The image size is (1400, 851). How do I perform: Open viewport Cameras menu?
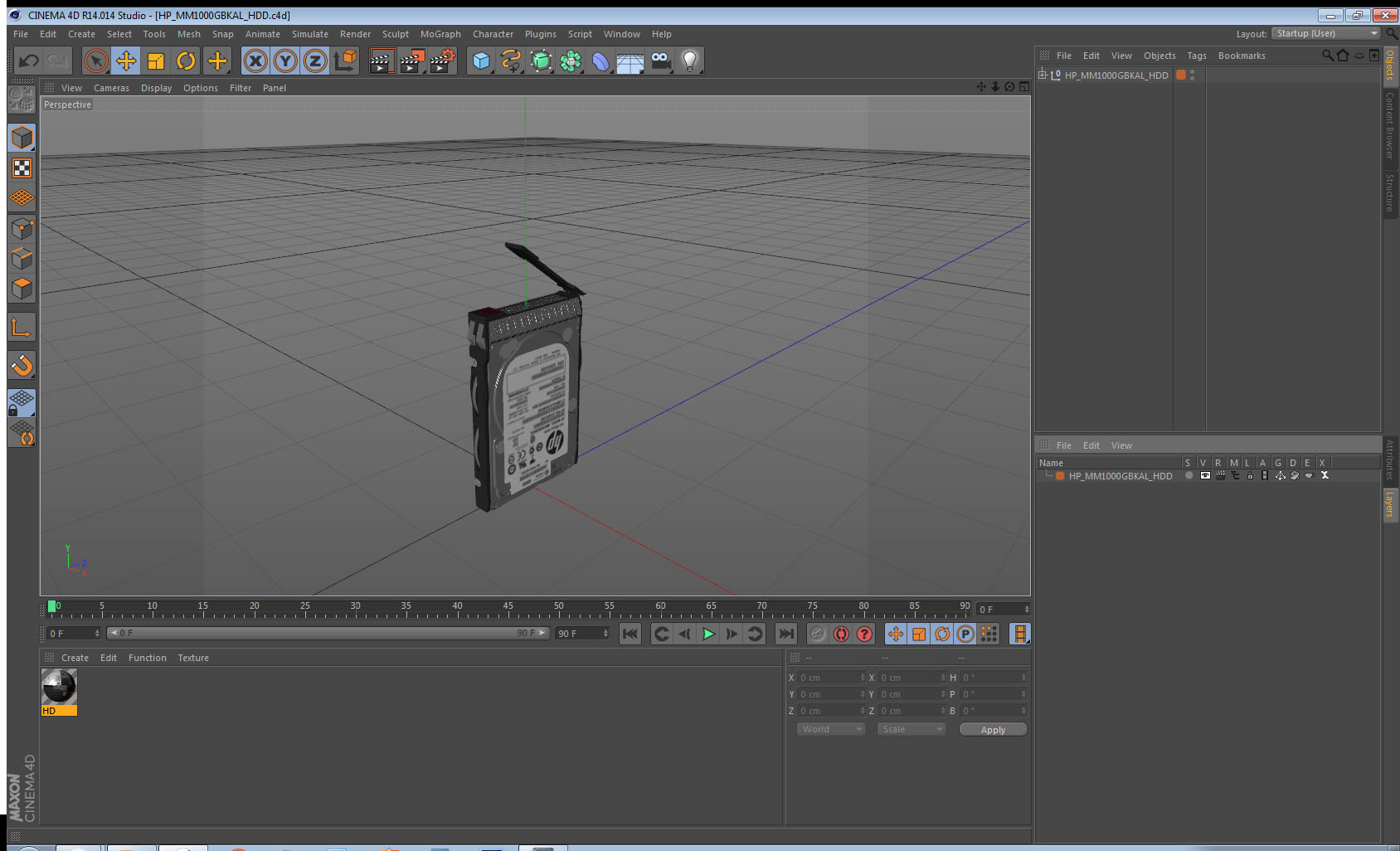111,88
